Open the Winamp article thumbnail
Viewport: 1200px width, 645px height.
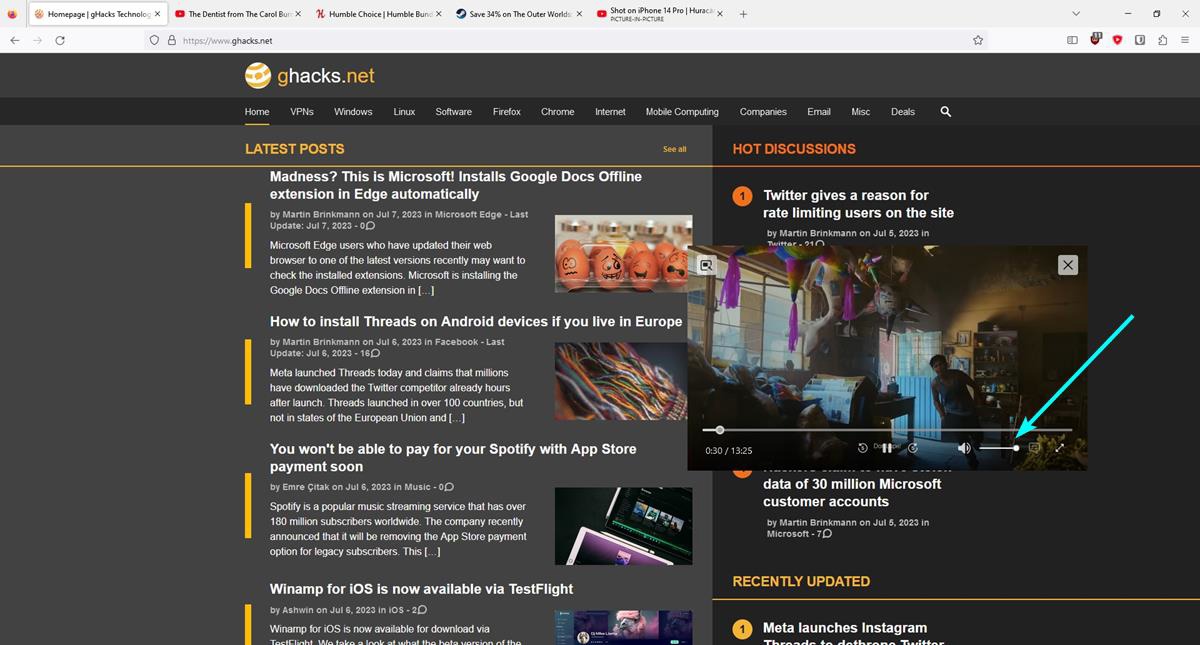(624, 627)
